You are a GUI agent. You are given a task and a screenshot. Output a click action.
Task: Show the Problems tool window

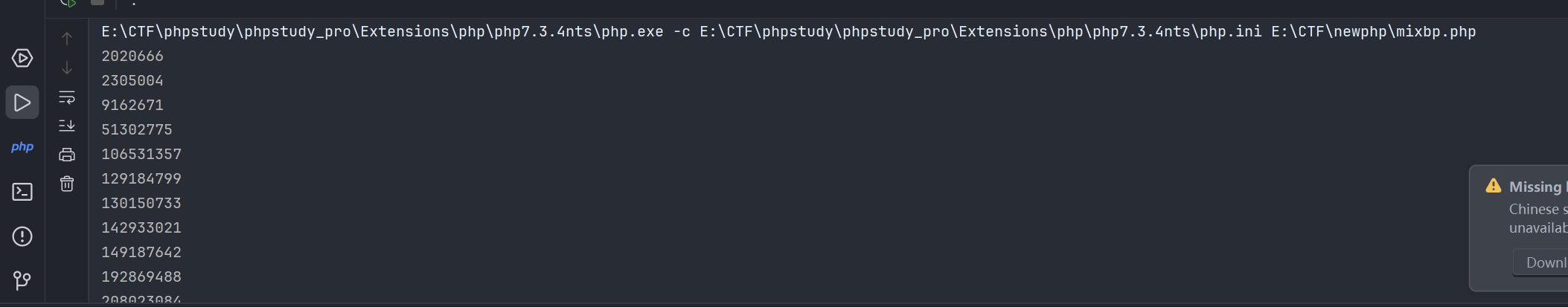pyautogui.click(x=22, y=236)
